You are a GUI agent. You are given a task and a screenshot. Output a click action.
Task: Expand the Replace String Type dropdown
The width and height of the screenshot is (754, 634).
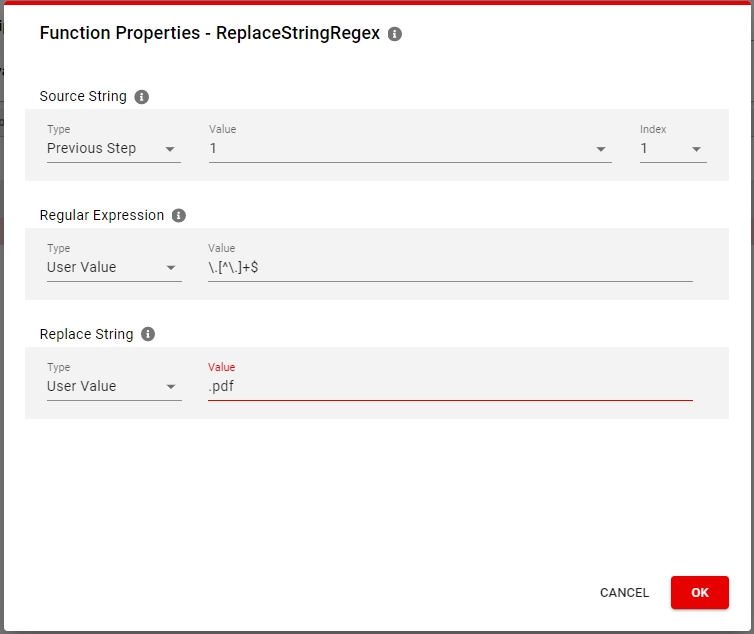pyautogui.click(x=113, y=387)
